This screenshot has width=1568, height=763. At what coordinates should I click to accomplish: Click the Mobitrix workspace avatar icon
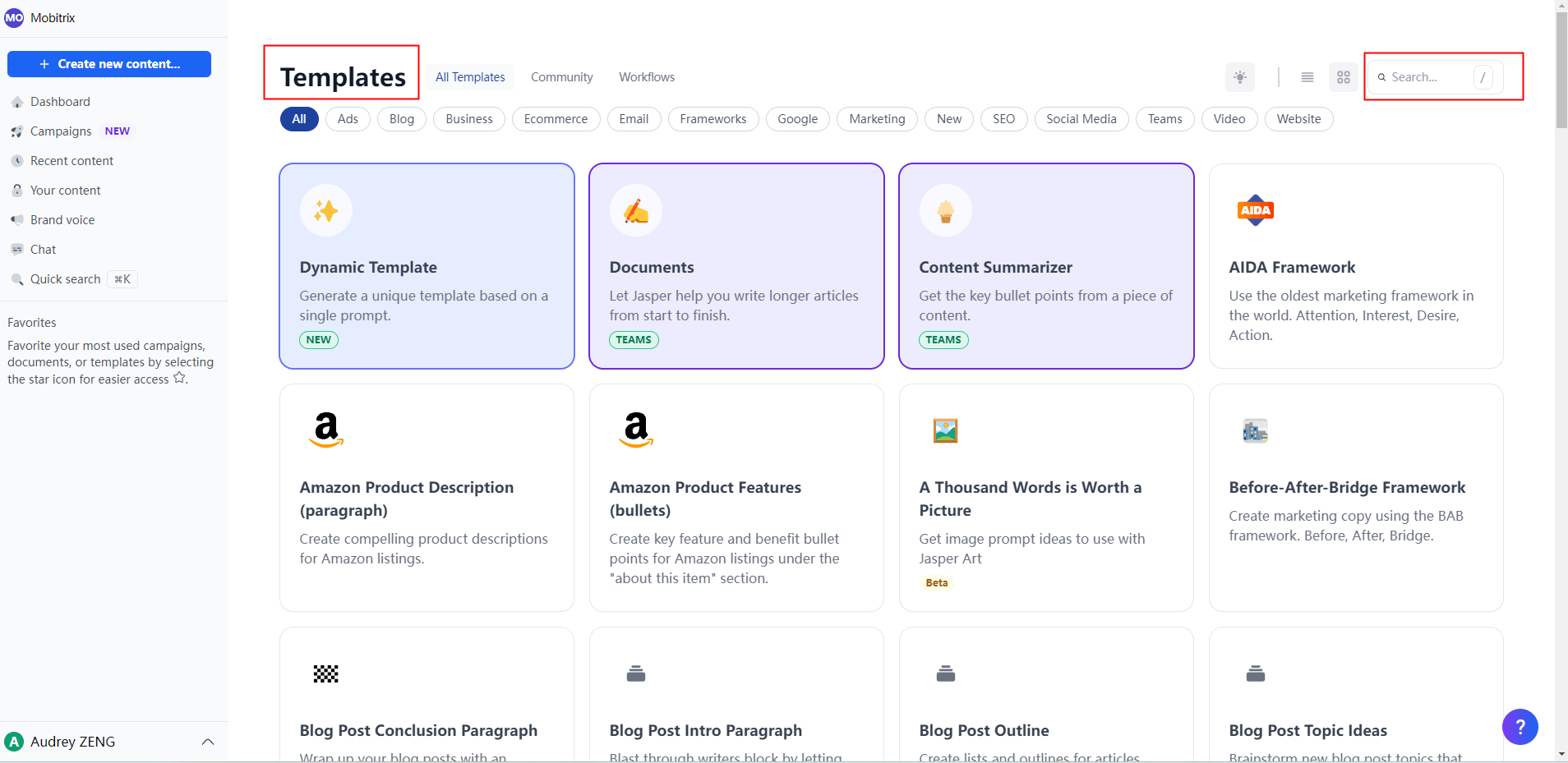(14, 17)
